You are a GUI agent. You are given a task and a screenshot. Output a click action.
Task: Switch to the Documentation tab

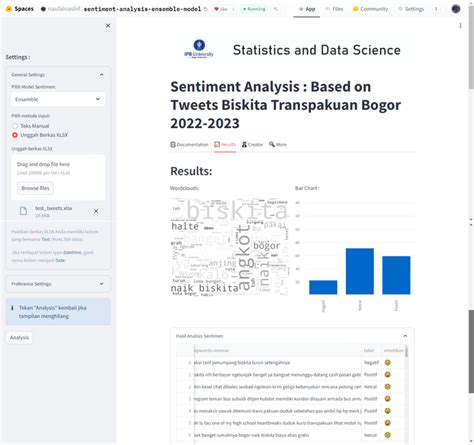[189, 144]
